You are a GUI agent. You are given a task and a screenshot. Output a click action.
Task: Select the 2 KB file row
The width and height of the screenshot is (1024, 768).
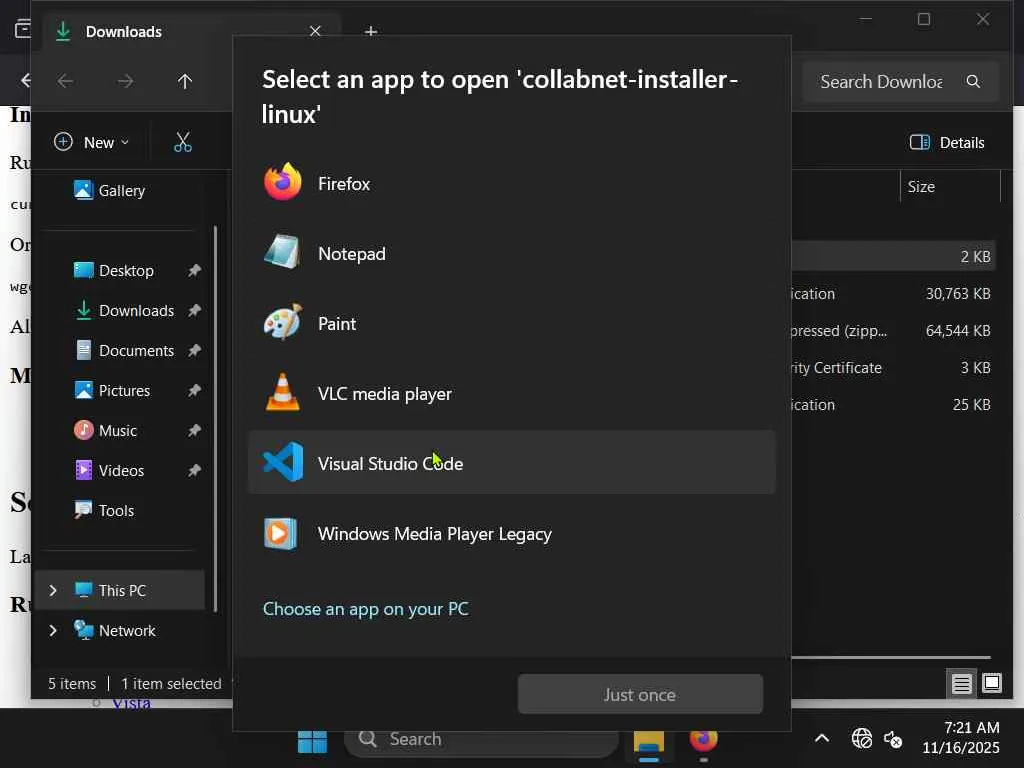tap(893, 256)
